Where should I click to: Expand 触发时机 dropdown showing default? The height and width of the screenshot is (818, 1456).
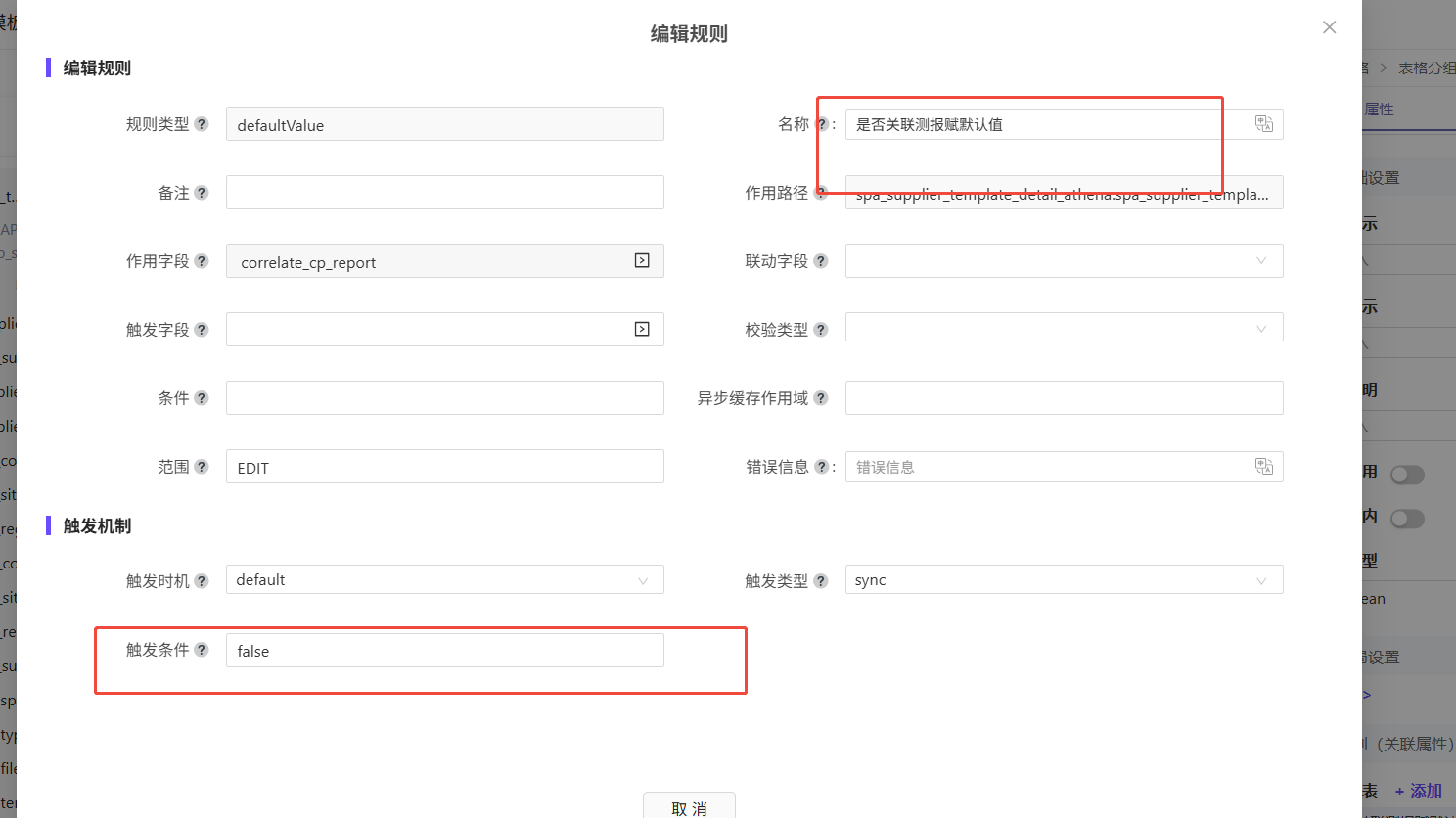coord(444,580)
